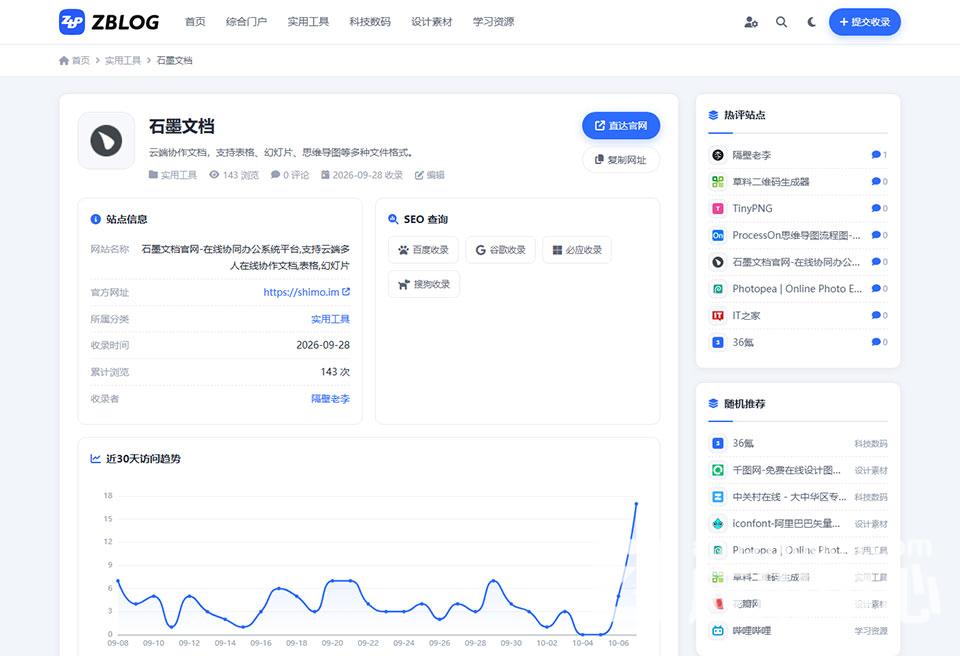
Task: Click the 百度收录 button
Action: [x=423, y=250]
